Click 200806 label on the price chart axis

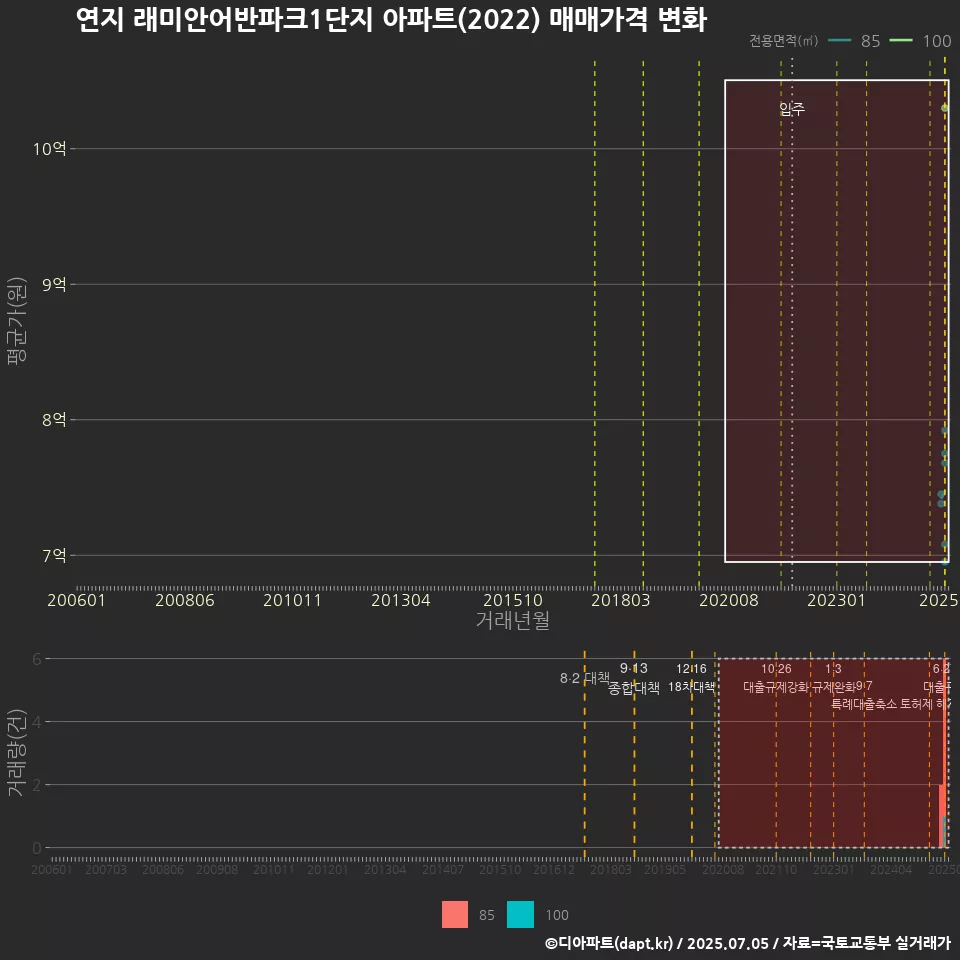click(184, 600)
